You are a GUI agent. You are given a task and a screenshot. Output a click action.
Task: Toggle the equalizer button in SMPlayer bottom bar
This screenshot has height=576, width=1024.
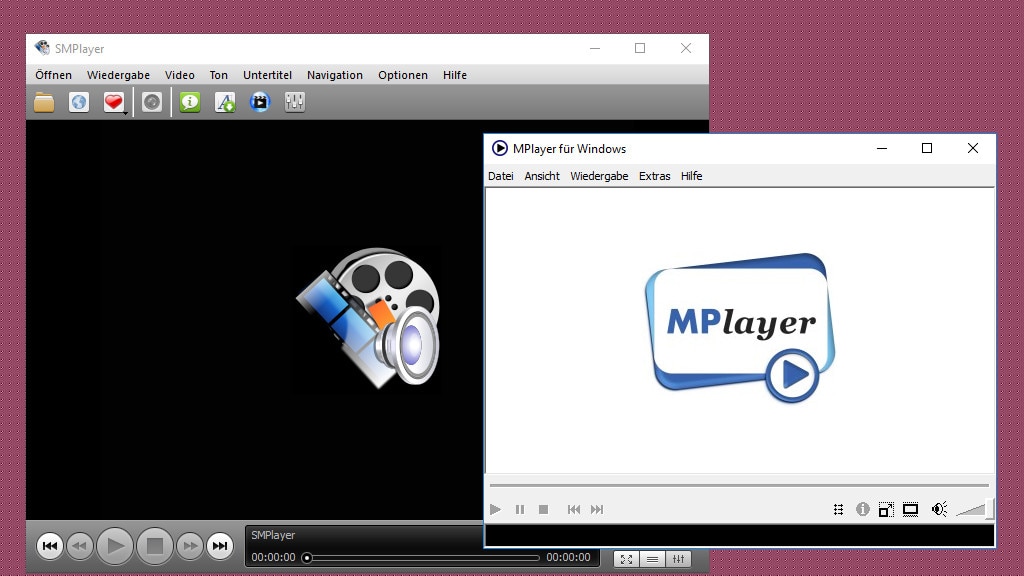tap(679, 559)
